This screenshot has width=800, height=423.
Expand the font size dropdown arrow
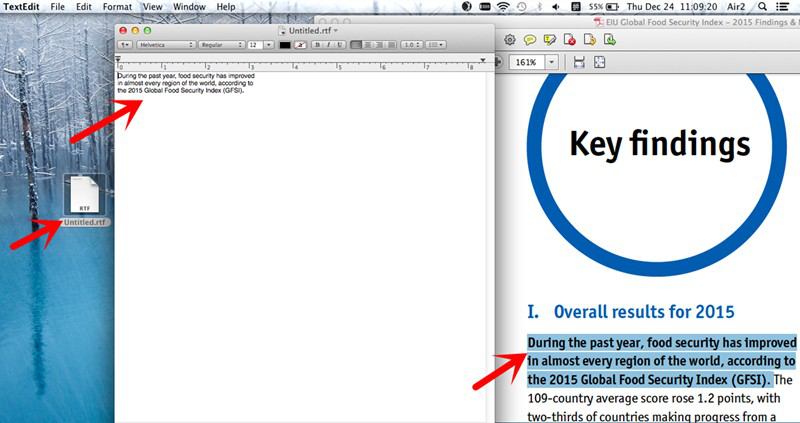pyautogui.click(x=269, y=45)
